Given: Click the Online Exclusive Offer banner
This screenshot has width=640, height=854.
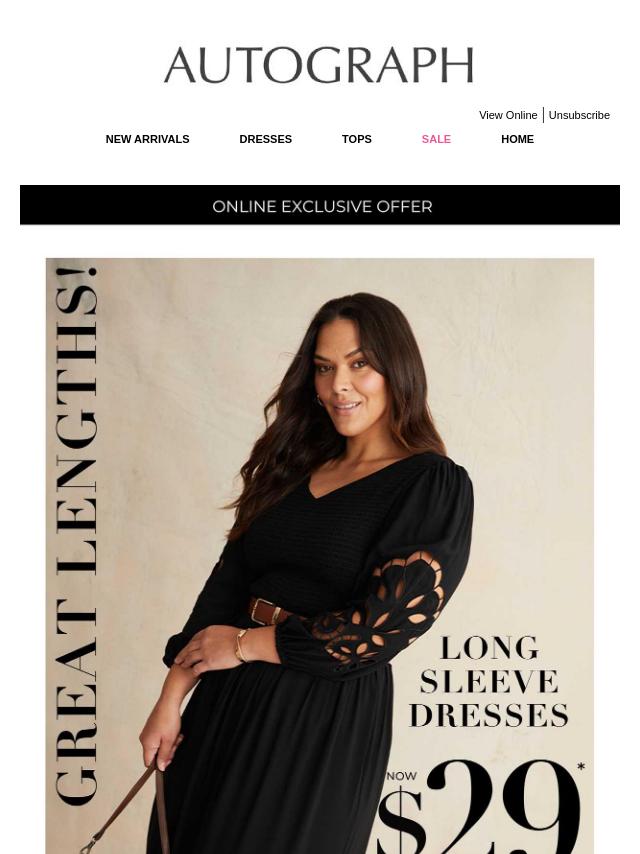Looking at the screenshot, I should click(x=320, y=205).
